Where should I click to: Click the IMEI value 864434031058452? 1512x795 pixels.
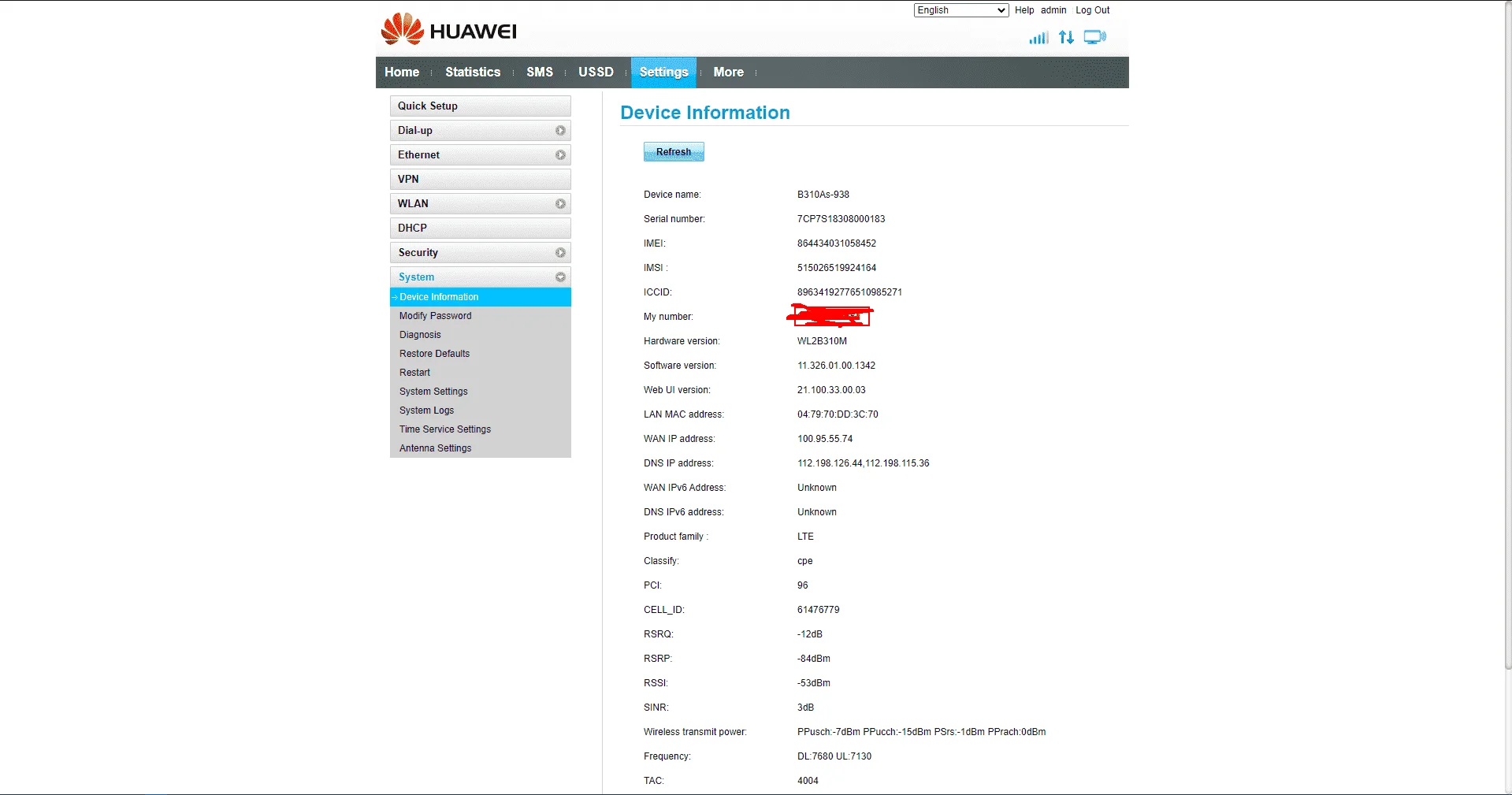(x=837, y=243)
